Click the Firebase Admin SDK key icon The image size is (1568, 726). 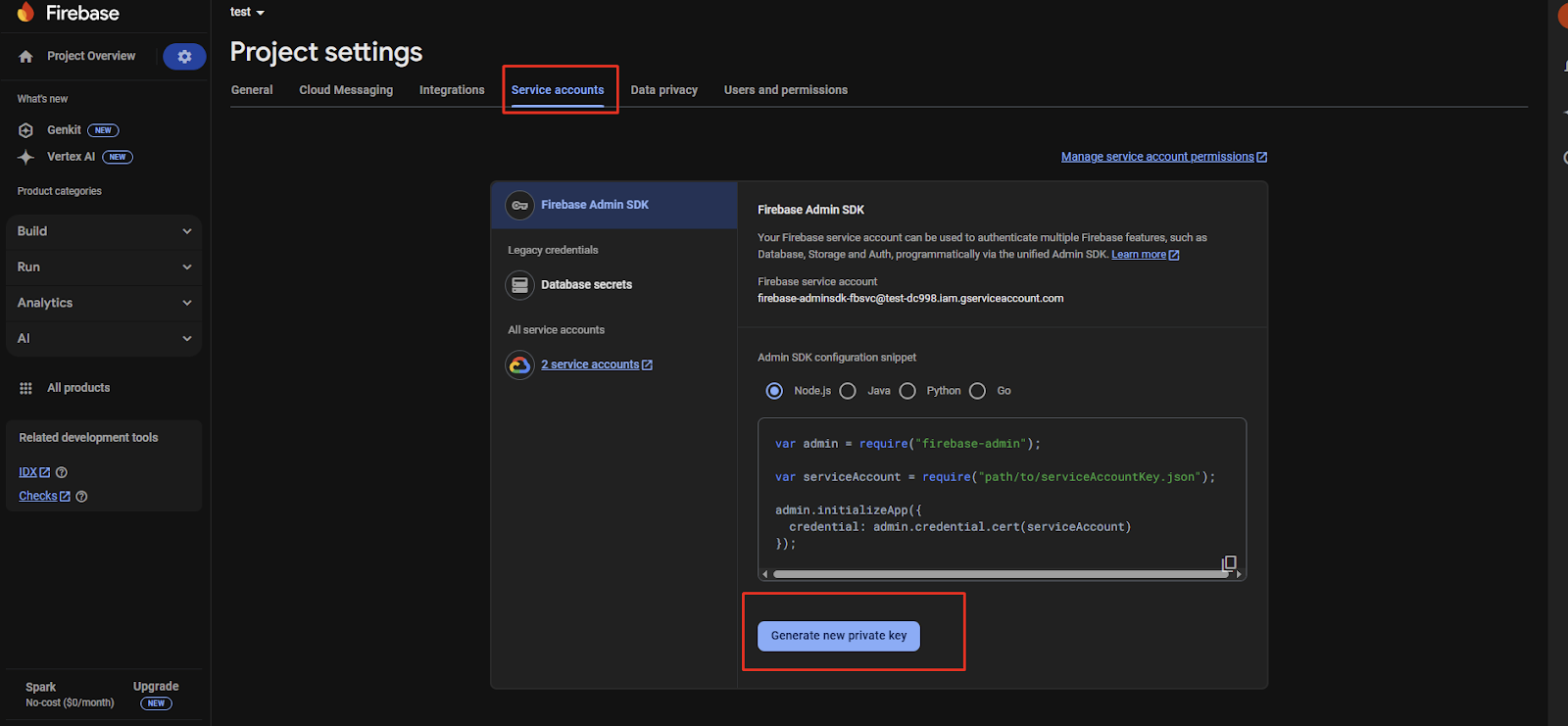pyautogui.click(x=519, y=205)
